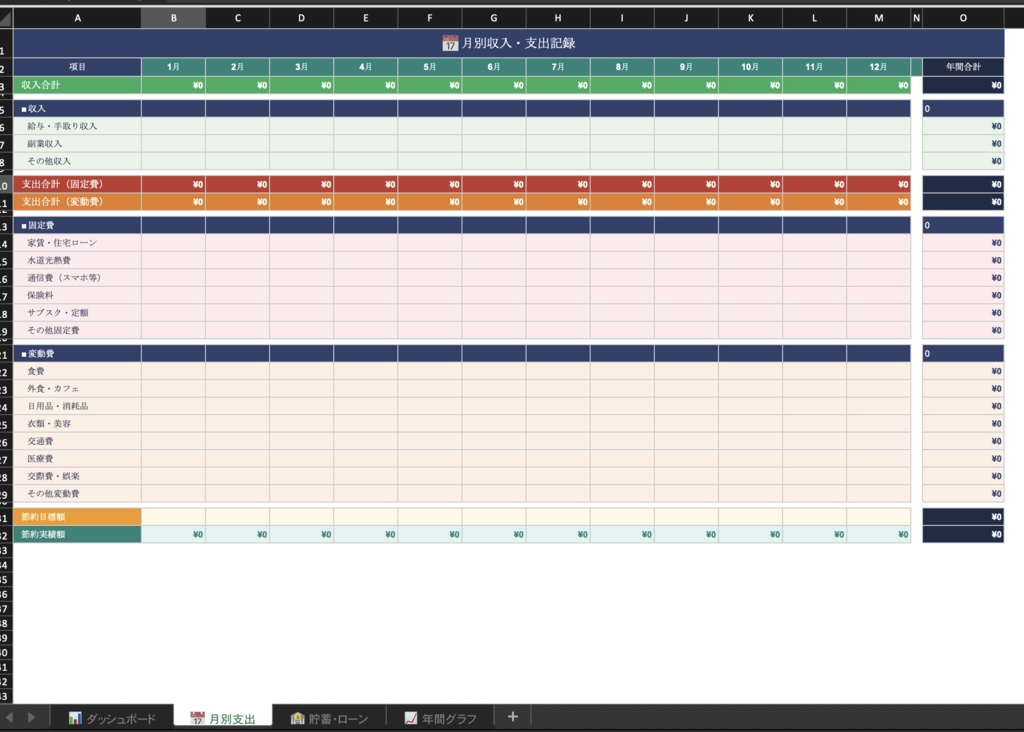Click the 交際費・娯楽 row label
The height and width of the screenshot is (732, 1024).
point(77,476)
